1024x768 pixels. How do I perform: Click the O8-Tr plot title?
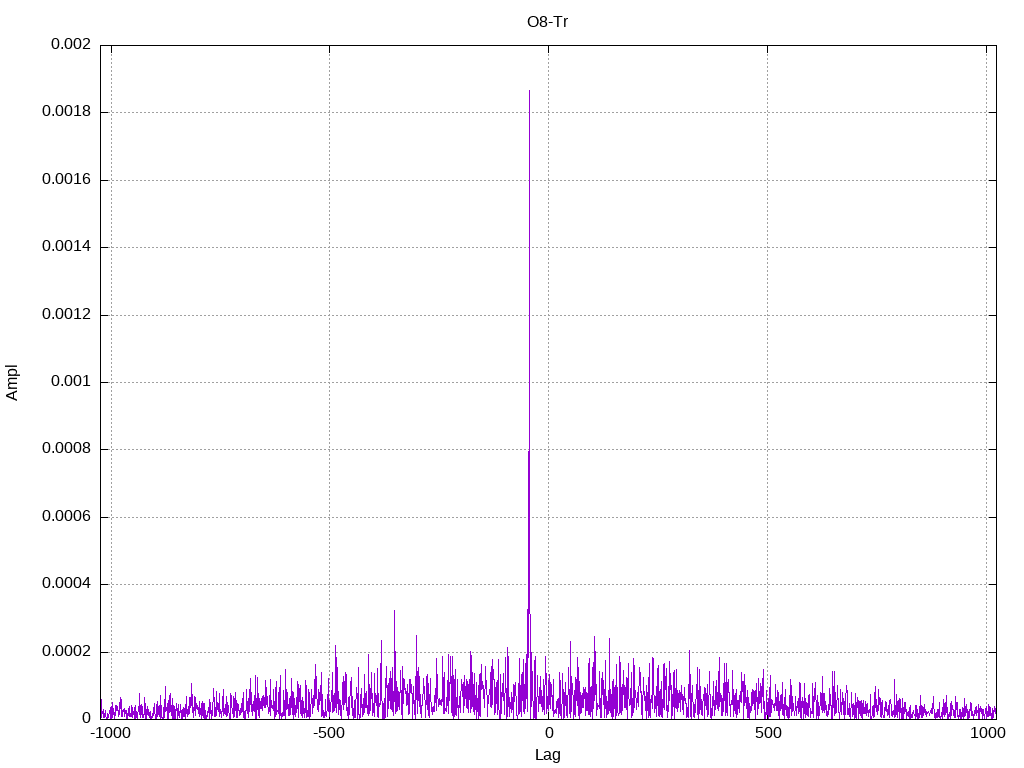coord(547,21)
